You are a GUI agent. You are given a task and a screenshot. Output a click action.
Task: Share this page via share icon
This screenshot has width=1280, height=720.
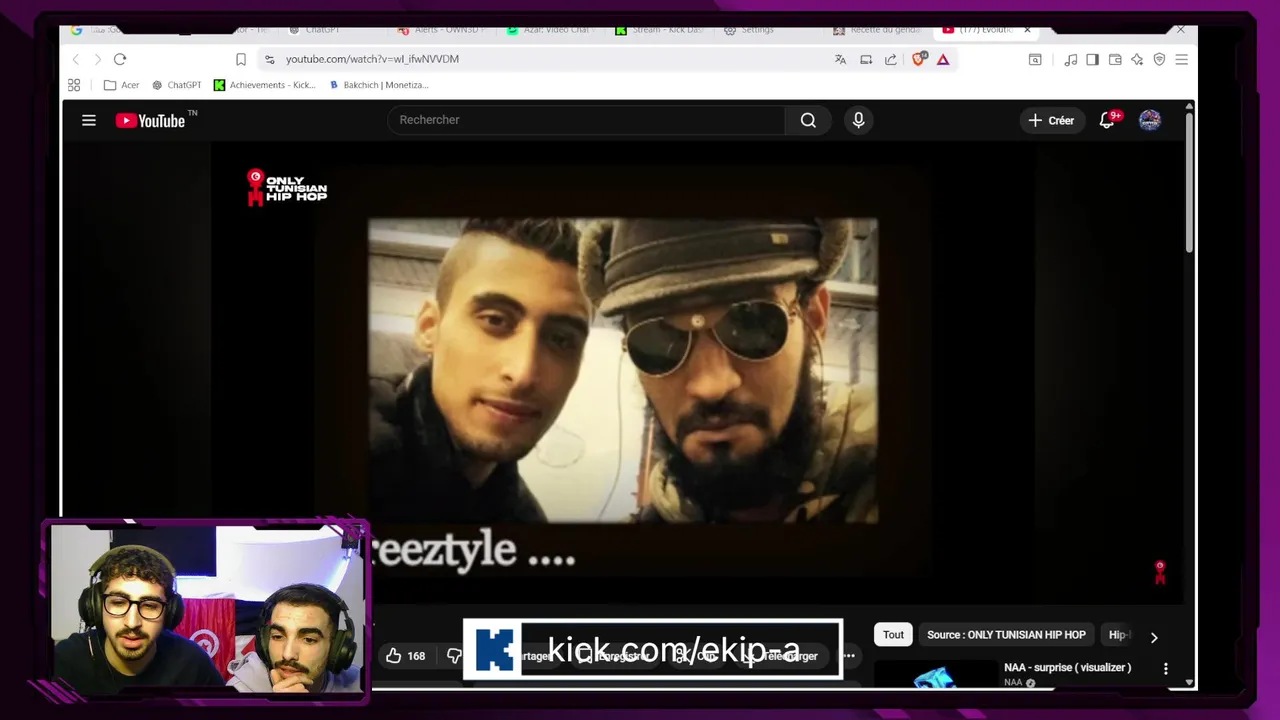pos(891,59)
